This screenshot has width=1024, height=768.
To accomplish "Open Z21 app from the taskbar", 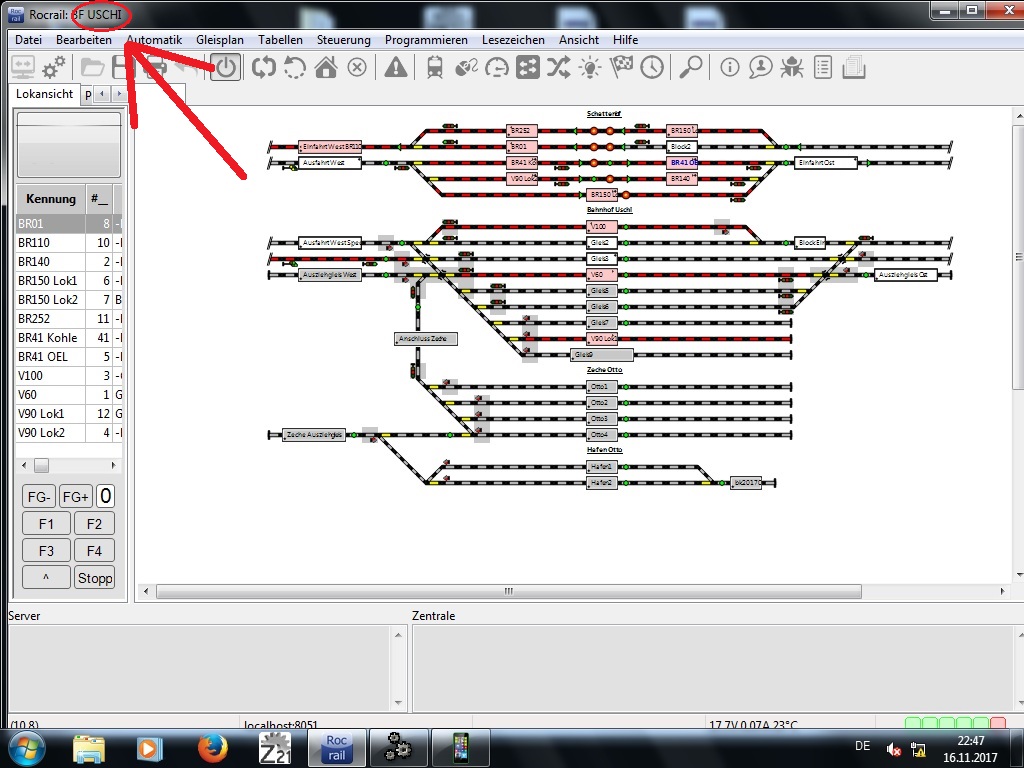I will (275, 748).
